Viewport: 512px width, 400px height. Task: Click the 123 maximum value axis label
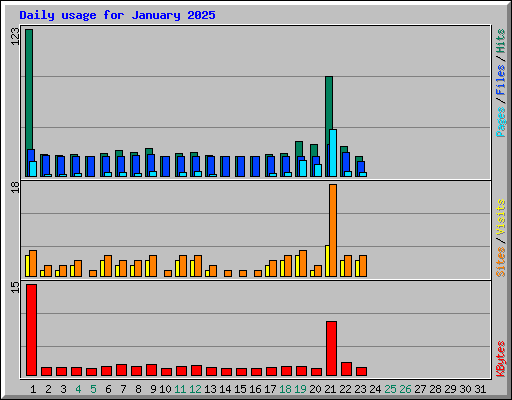(x=15, y=37)
